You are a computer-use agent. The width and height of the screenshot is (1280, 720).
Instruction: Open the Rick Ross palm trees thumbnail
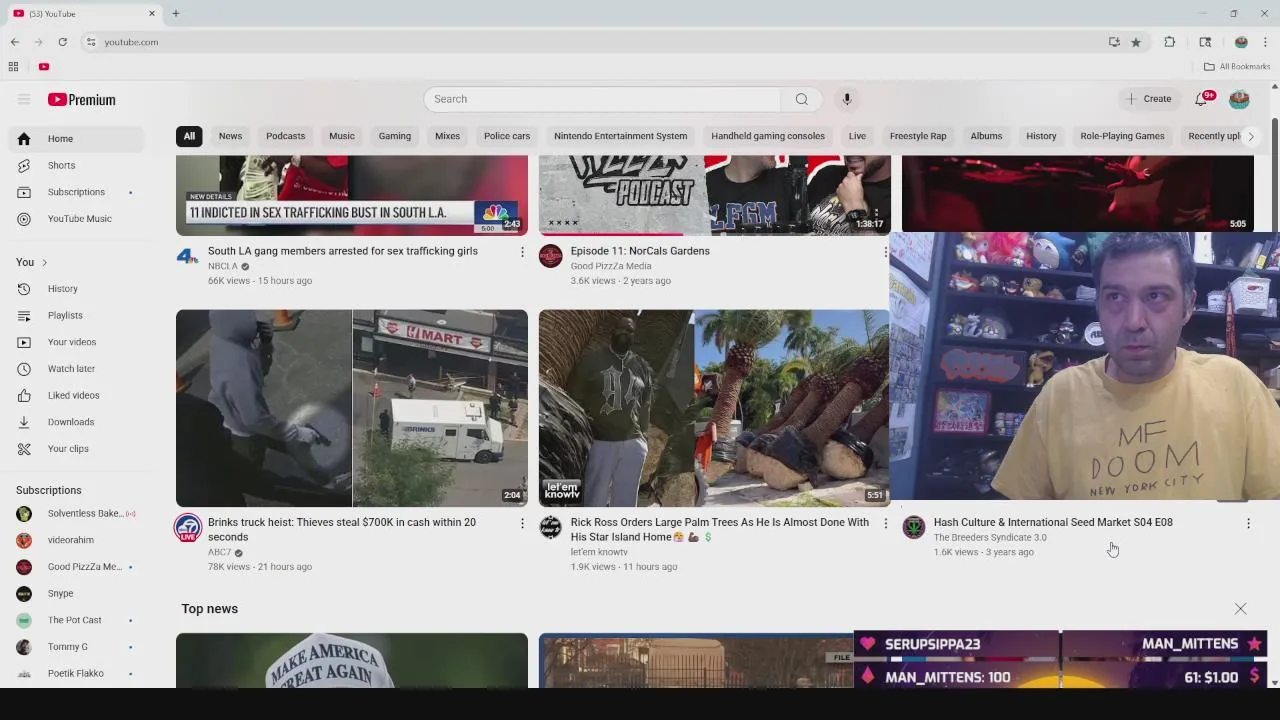pos(714,408)
